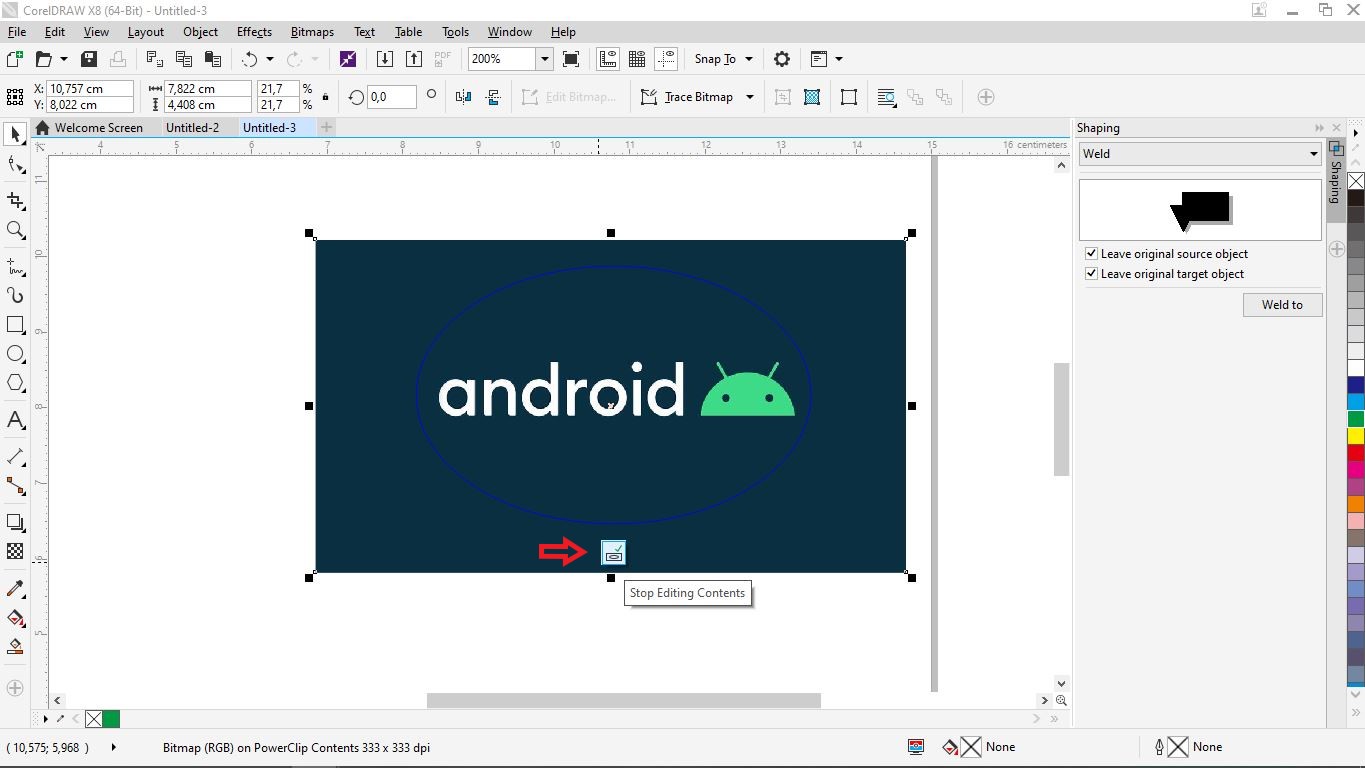Uncheck Leave original target object
This screenshot has height=768, width=1365.
tap(1091, 274)
